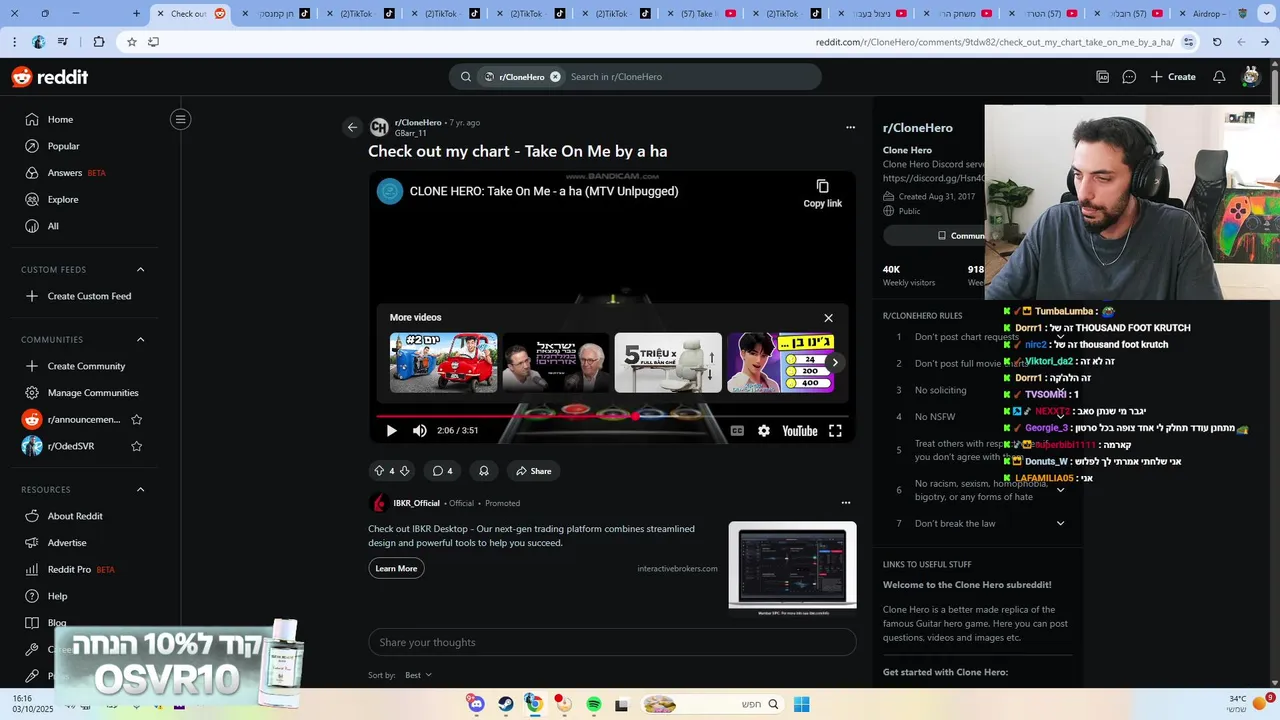Open the IBKR ad options menu

pyautogui.click(x=846, y=503)
